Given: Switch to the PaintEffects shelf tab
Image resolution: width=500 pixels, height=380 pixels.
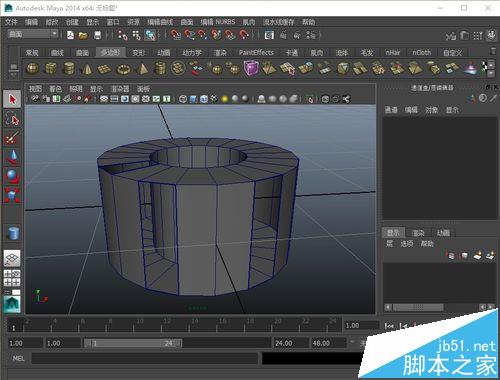Looking at the screenshot, I should coord(256,52).
